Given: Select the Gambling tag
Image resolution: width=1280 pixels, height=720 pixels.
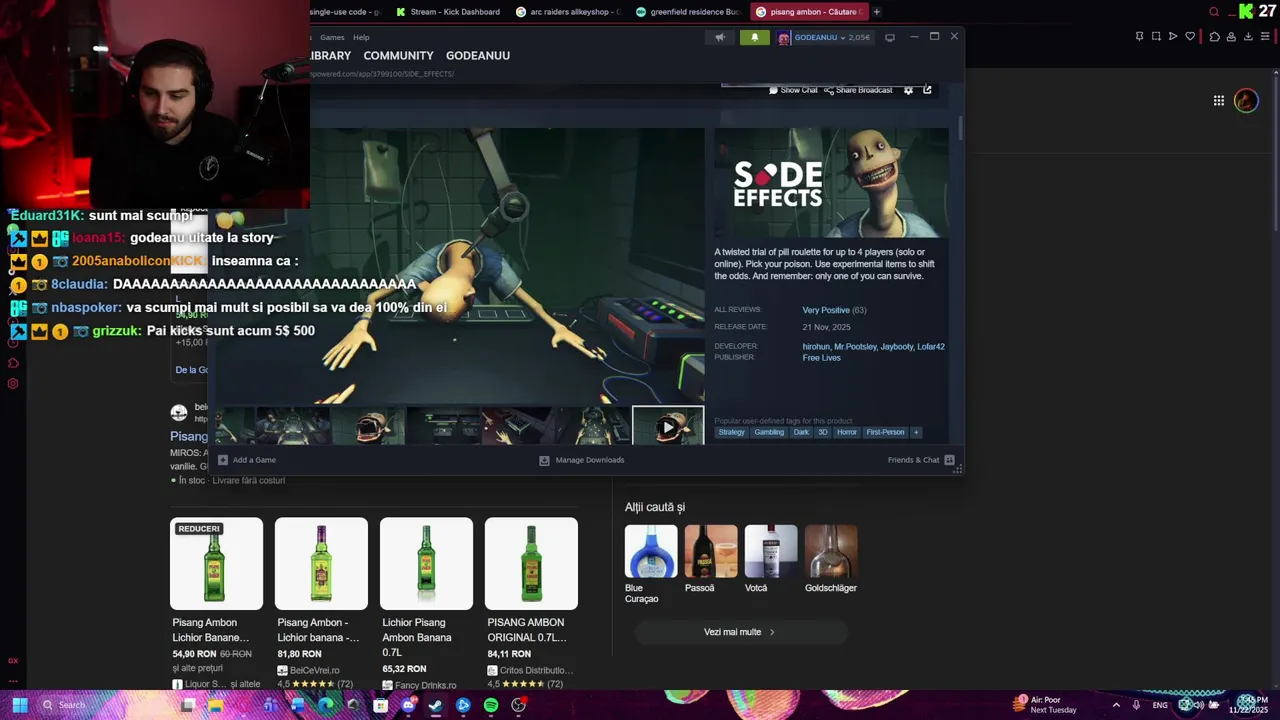Looking at the screenshot, I should [769, 432].
